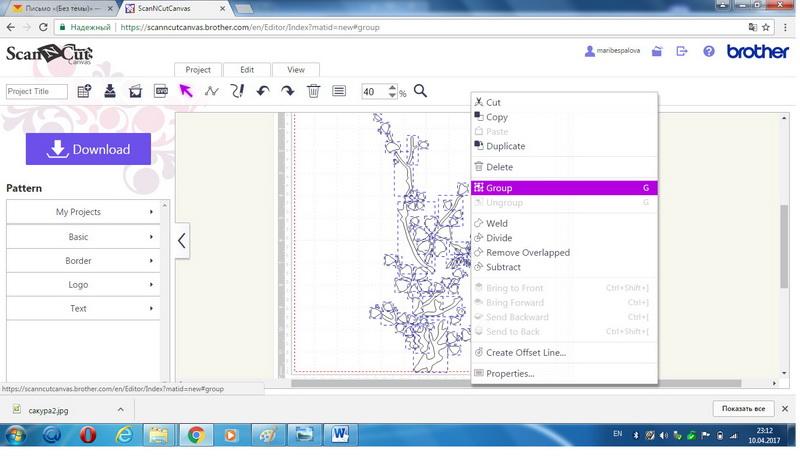Screen dimensions: 800x456
Task: Open the image tracing toolbar icon
Action: tap(135, 91)
